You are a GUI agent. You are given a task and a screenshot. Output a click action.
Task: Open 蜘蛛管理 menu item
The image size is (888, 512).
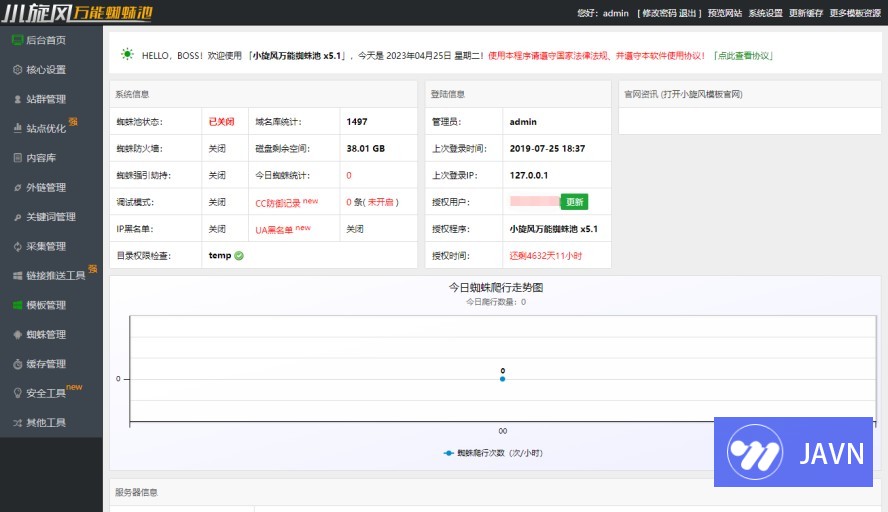click(45, 335)
